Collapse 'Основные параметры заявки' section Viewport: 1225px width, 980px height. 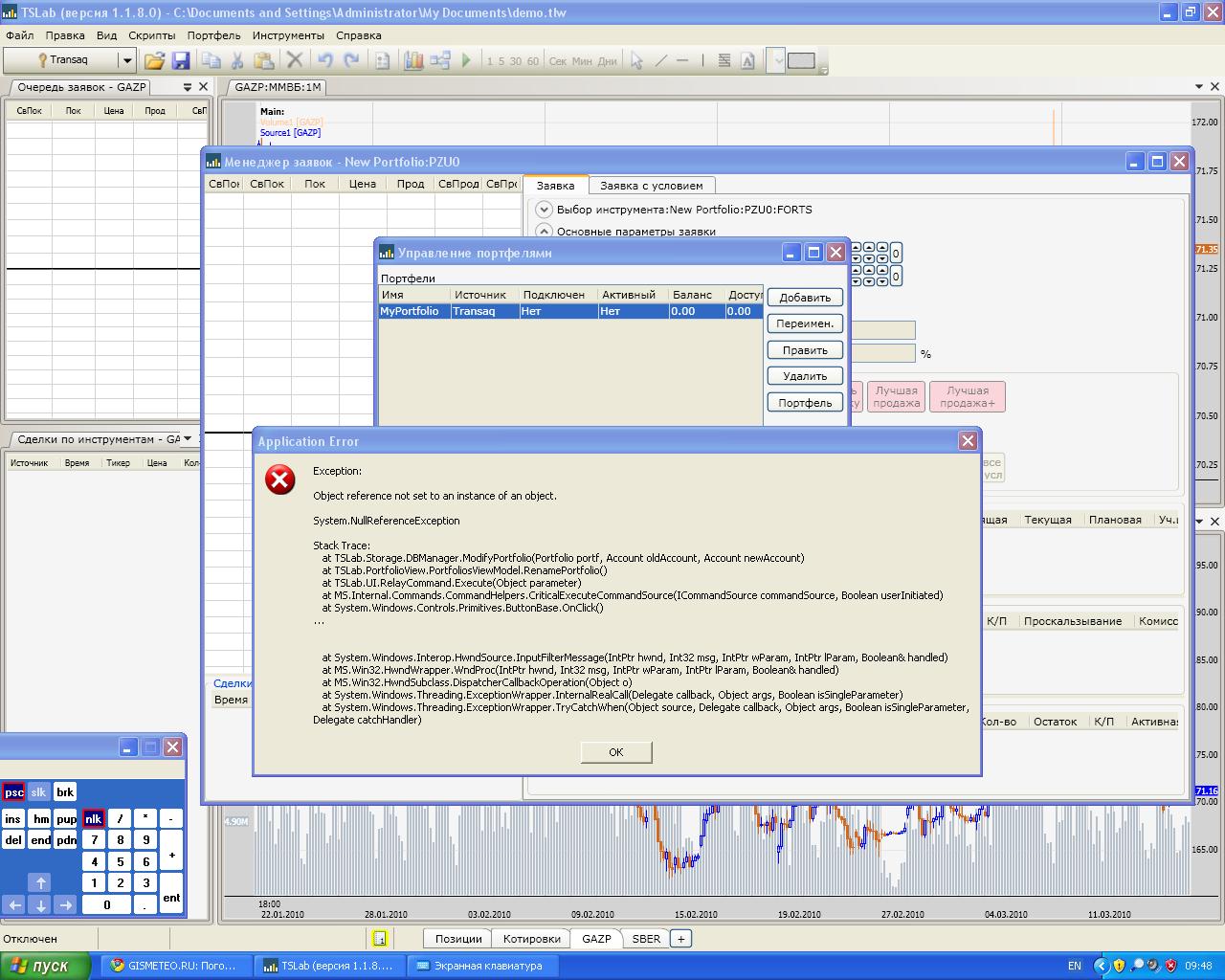pos(544,231)
